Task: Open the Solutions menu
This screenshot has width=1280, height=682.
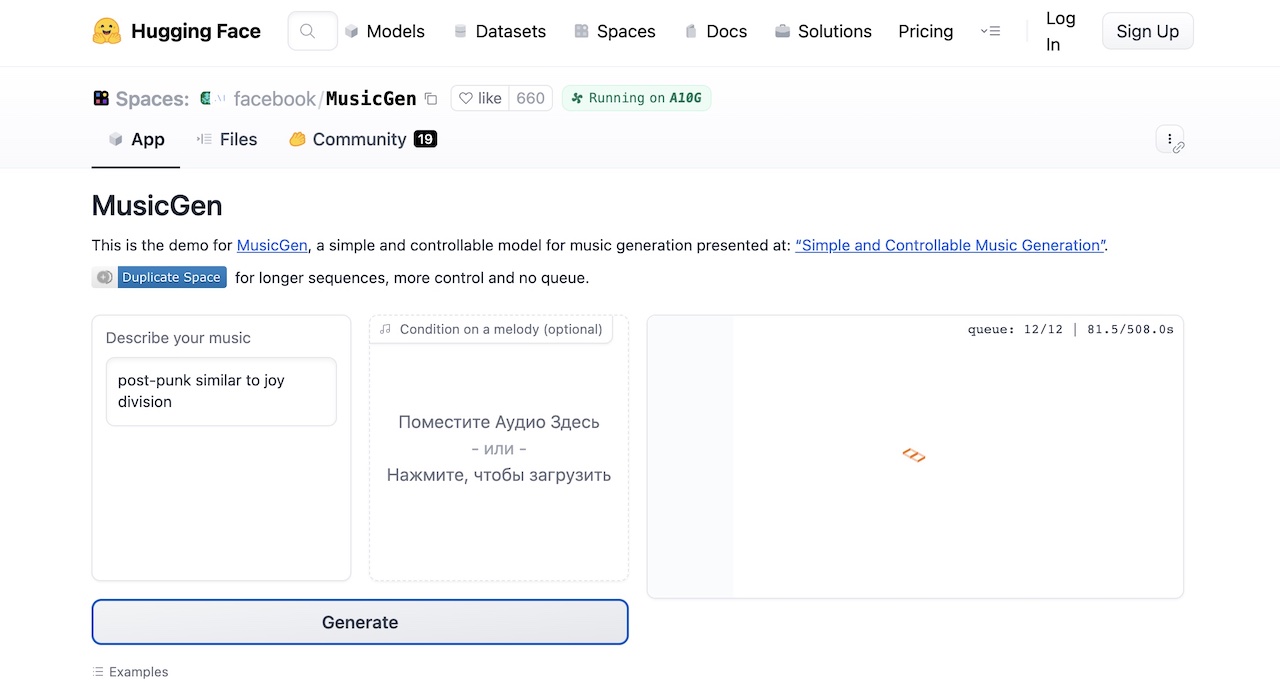Action: (x=823, y=31)
